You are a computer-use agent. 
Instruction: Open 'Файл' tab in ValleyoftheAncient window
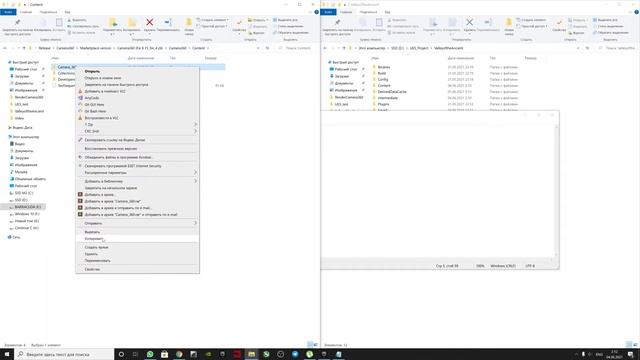click(x=328, y=12)
